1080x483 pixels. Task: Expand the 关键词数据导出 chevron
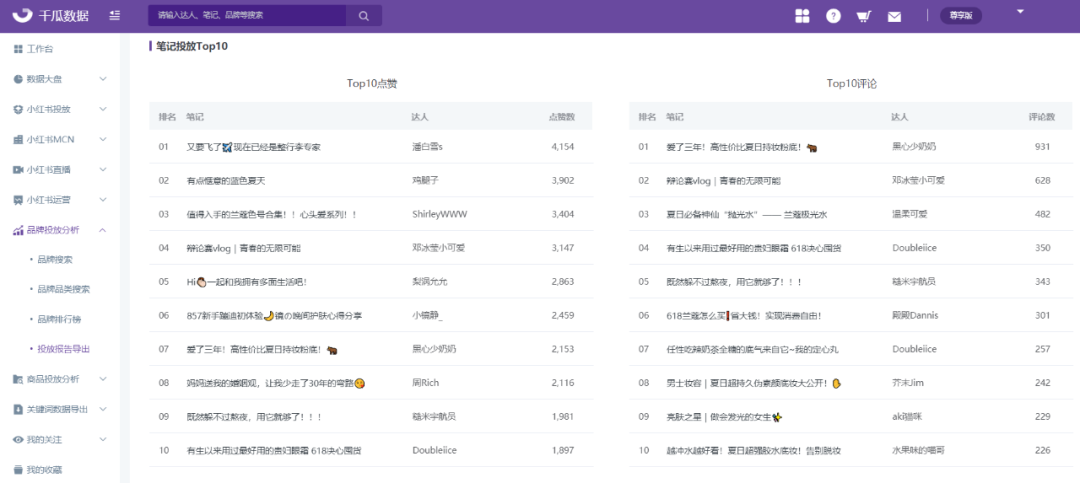coord(103,409)
